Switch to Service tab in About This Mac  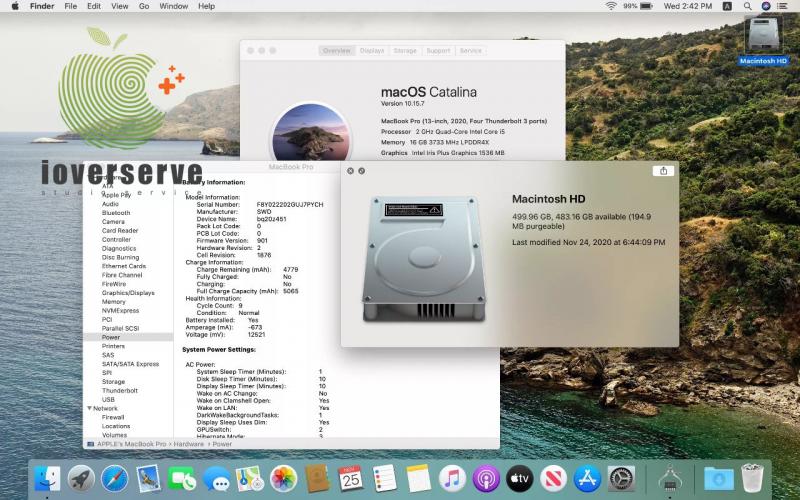470,51
